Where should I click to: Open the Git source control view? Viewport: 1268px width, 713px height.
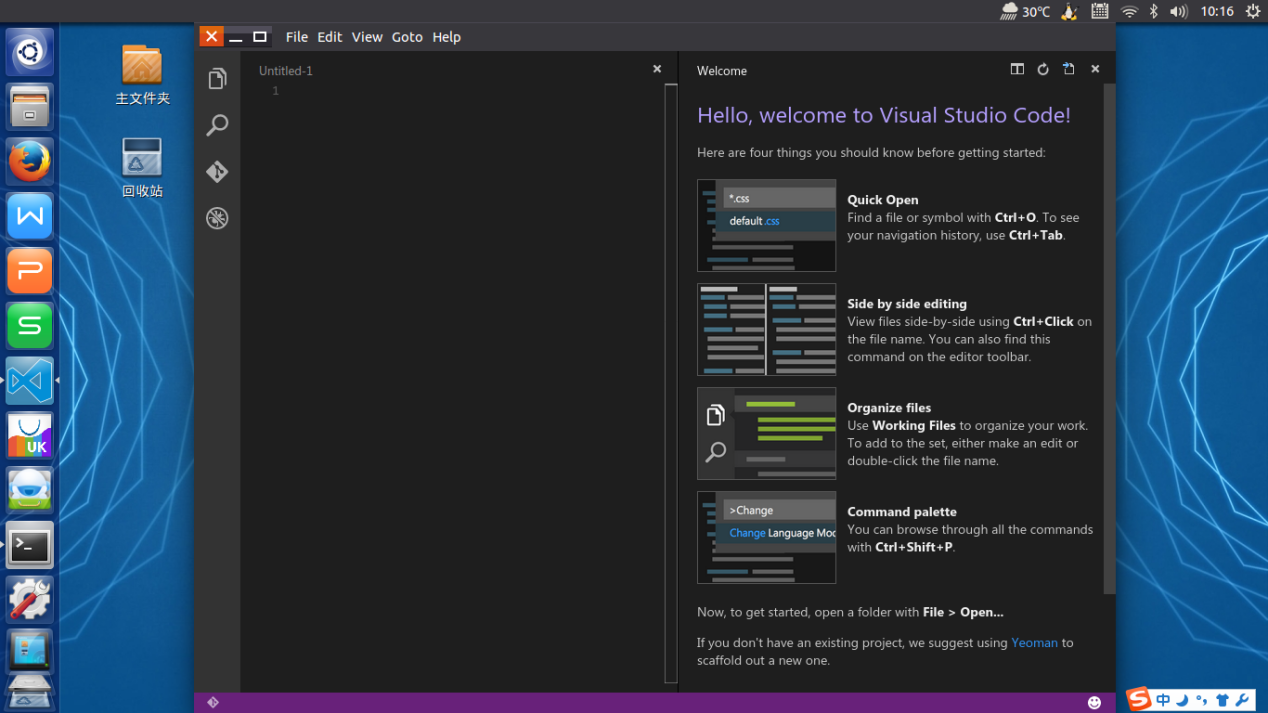pyautogui.click(x=217, y=171)
